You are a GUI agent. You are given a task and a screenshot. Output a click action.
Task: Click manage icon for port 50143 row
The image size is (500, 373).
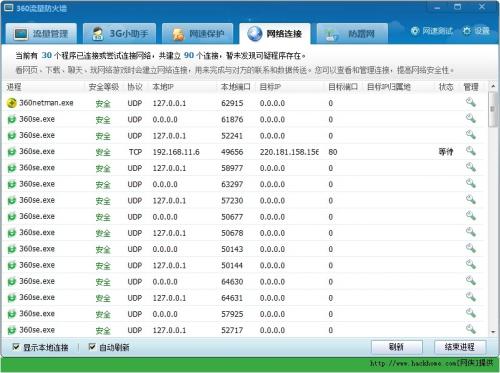pyautogui.click(x=471, y=248)
